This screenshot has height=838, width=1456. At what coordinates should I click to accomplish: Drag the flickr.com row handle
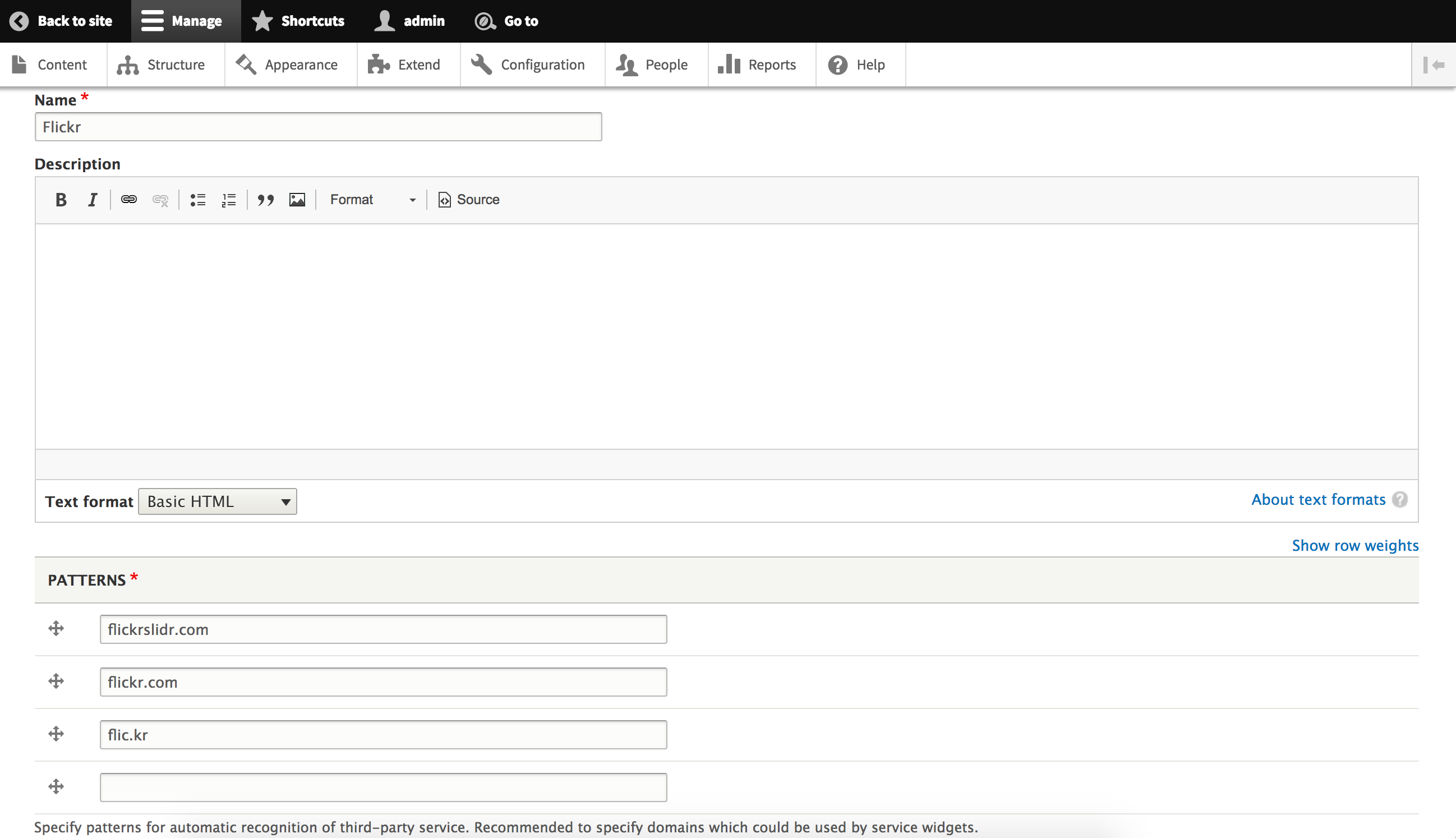tap(55, 681)
